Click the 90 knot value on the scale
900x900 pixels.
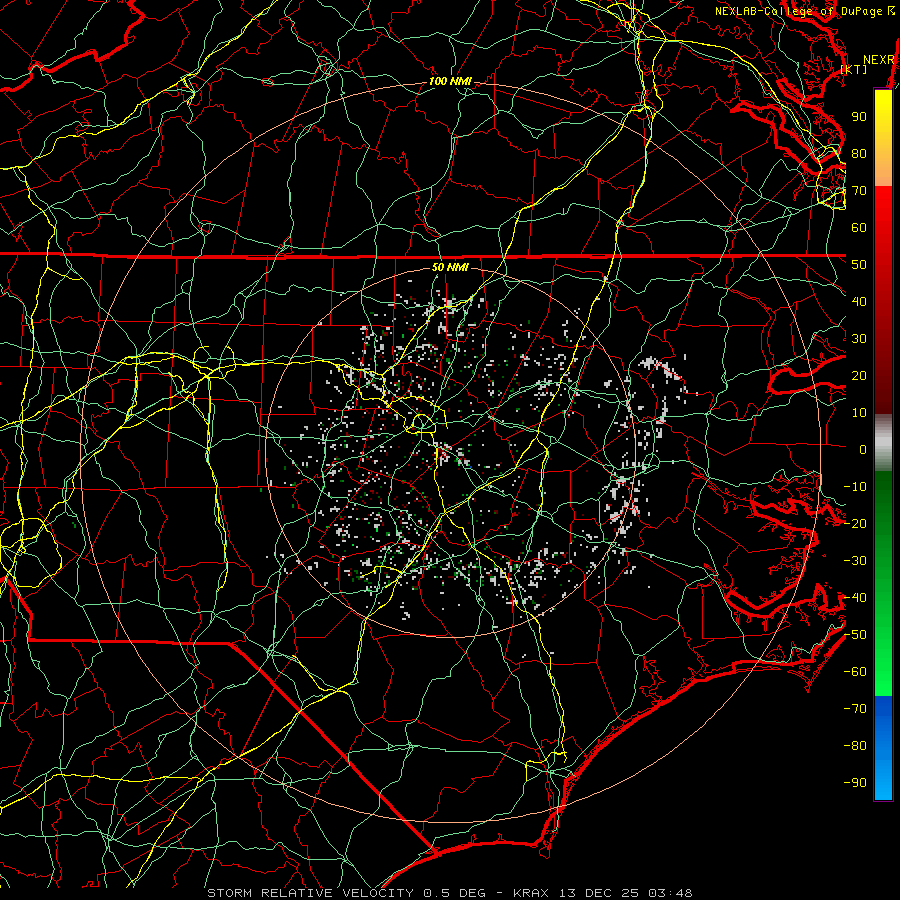point(859,117)
